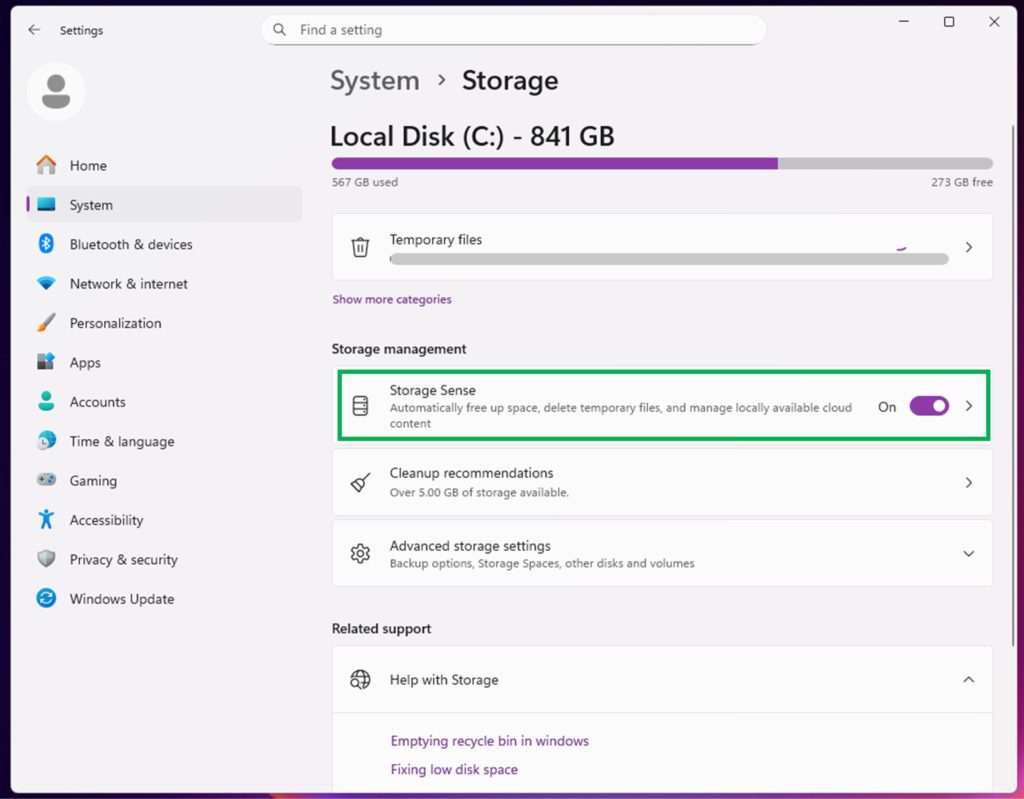Turn off the Storage Sense toggle
The image size is (1024, 799).
[x=929, y=406]
